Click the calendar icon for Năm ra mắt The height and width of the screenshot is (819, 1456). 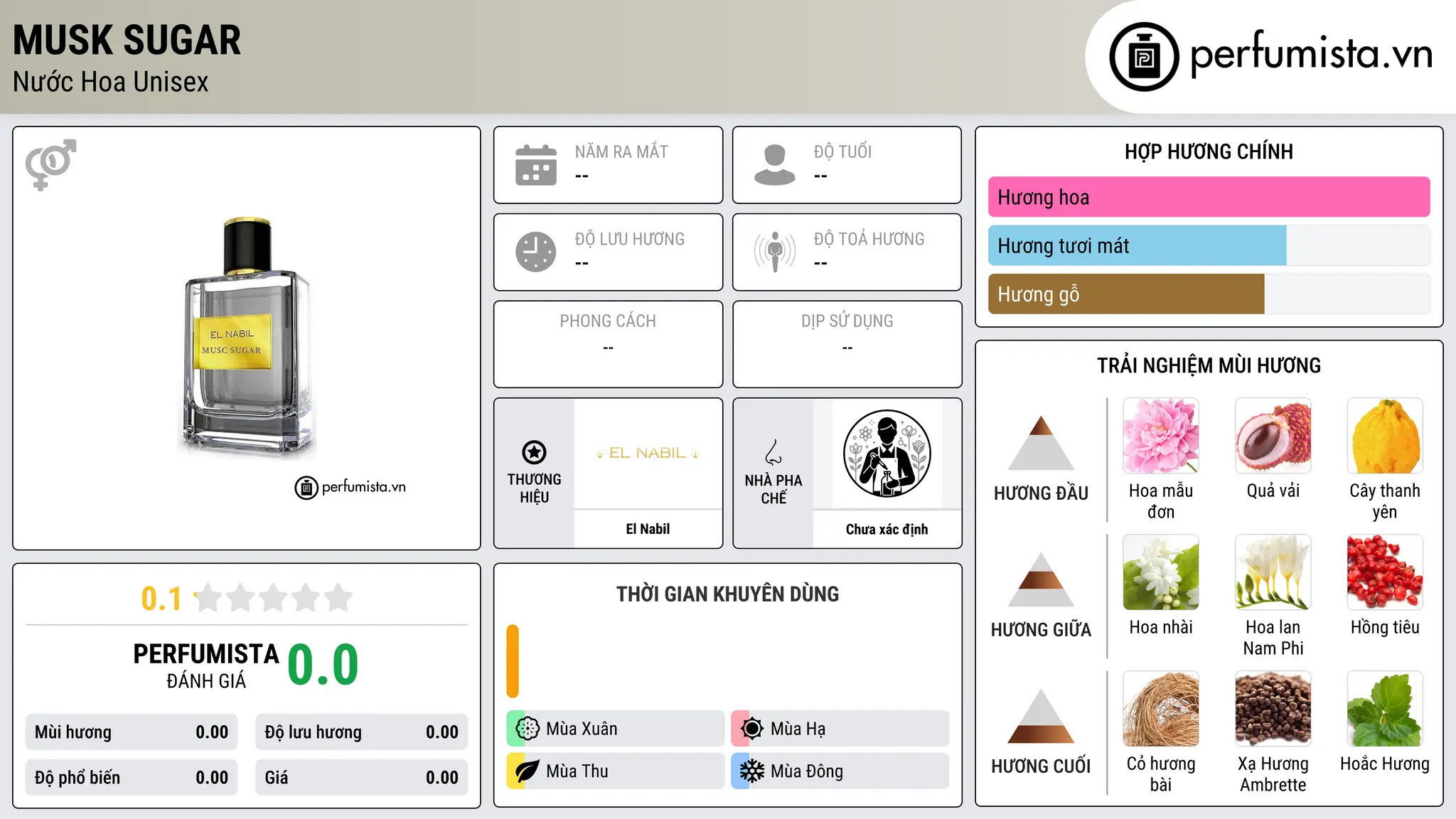pyautogui.click(x=536, y=165)
